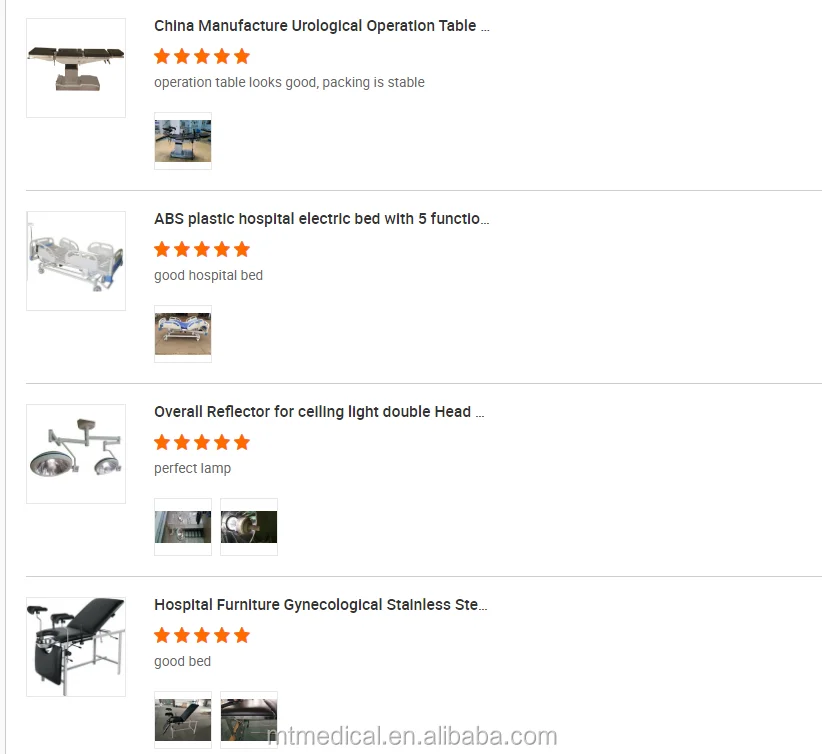
Task: Click the 'good hospital bed' review text
Action: (x=209, y=275)
